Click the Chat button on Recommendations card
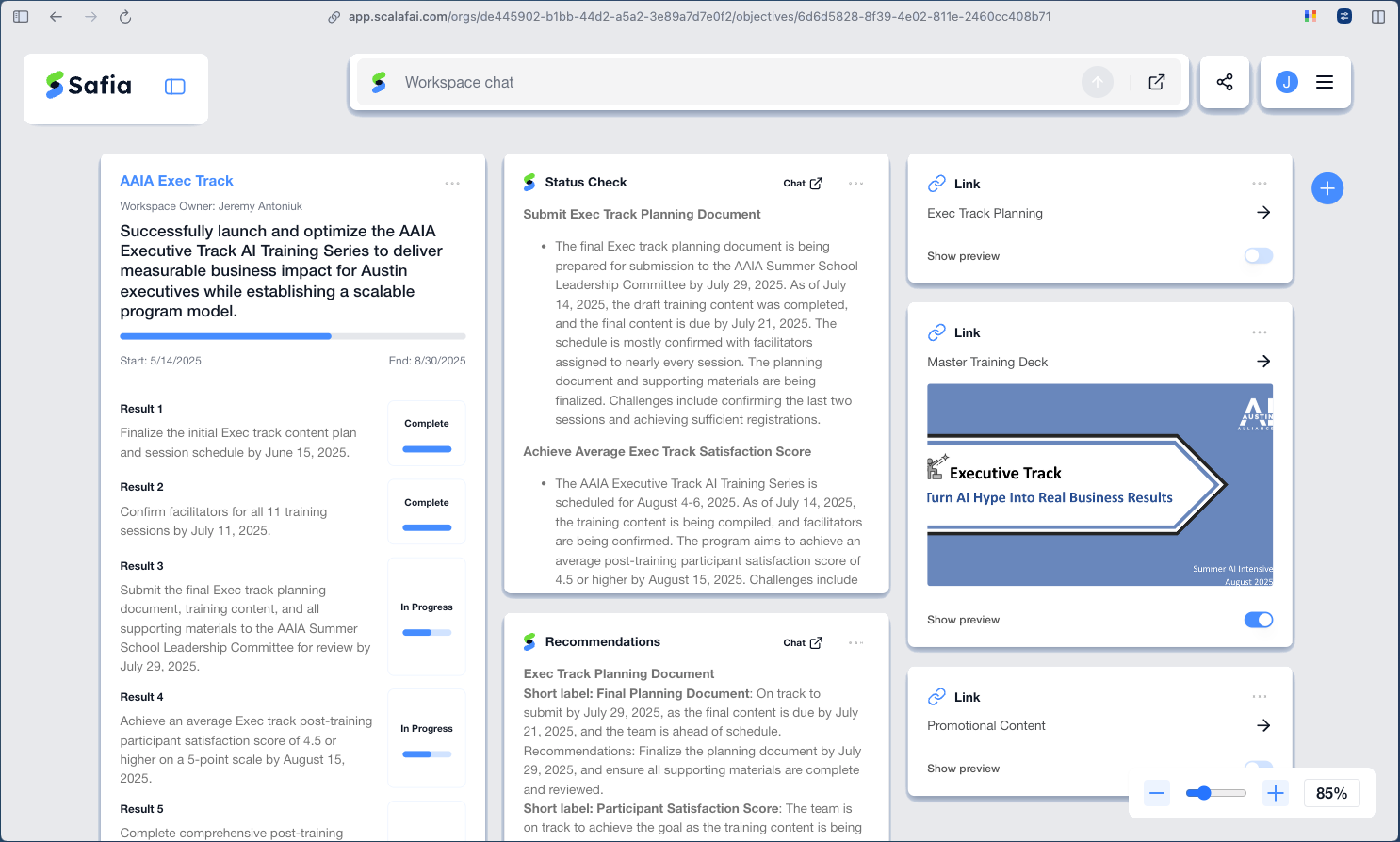 point(803,643)
